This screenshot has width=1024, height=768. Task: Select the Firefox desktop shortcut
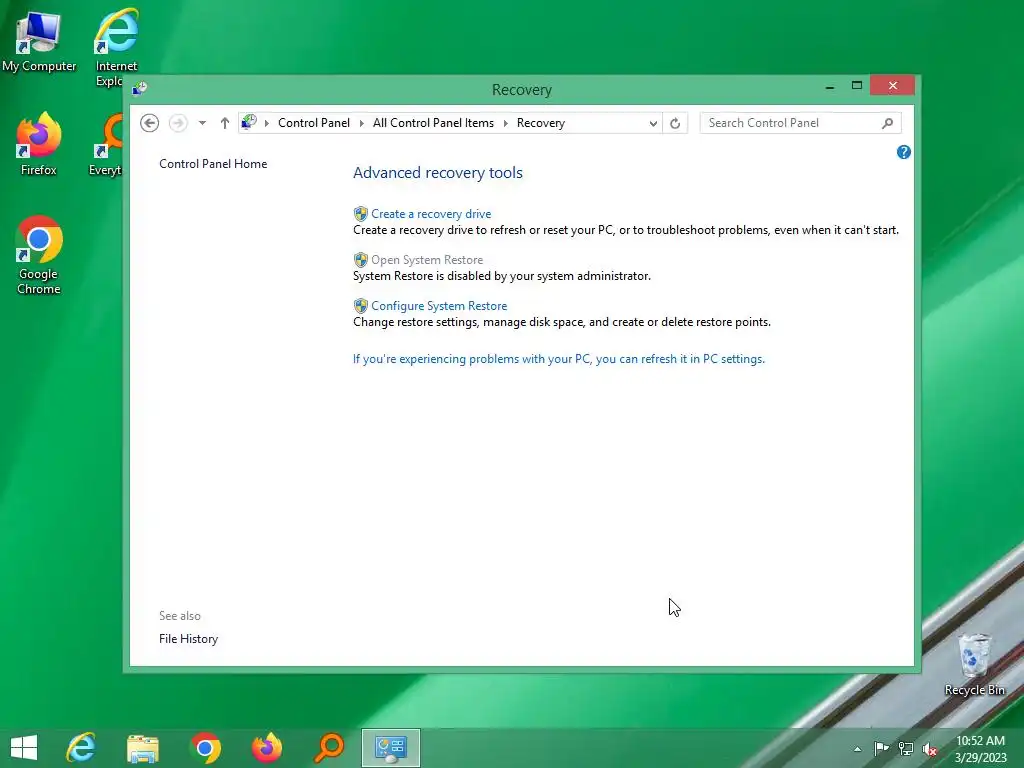(x=39, y=144)
